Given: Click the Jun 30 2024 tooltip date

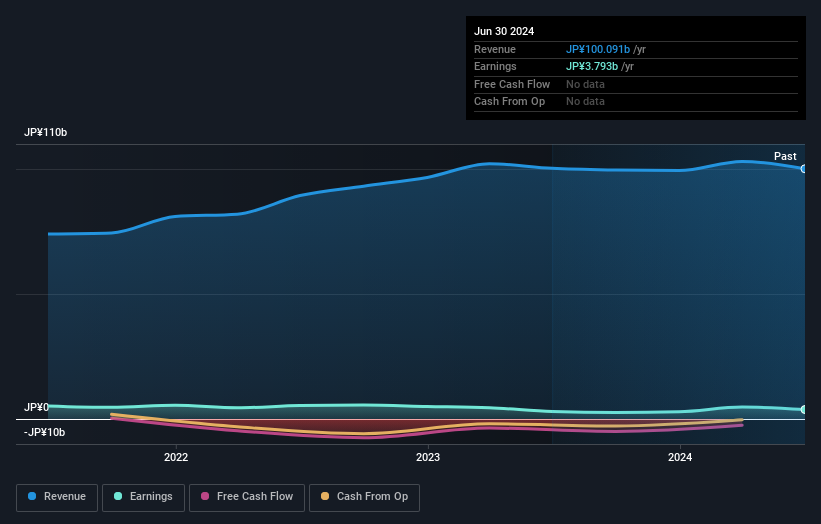Looking at the screenshot, I should (504, 31).
